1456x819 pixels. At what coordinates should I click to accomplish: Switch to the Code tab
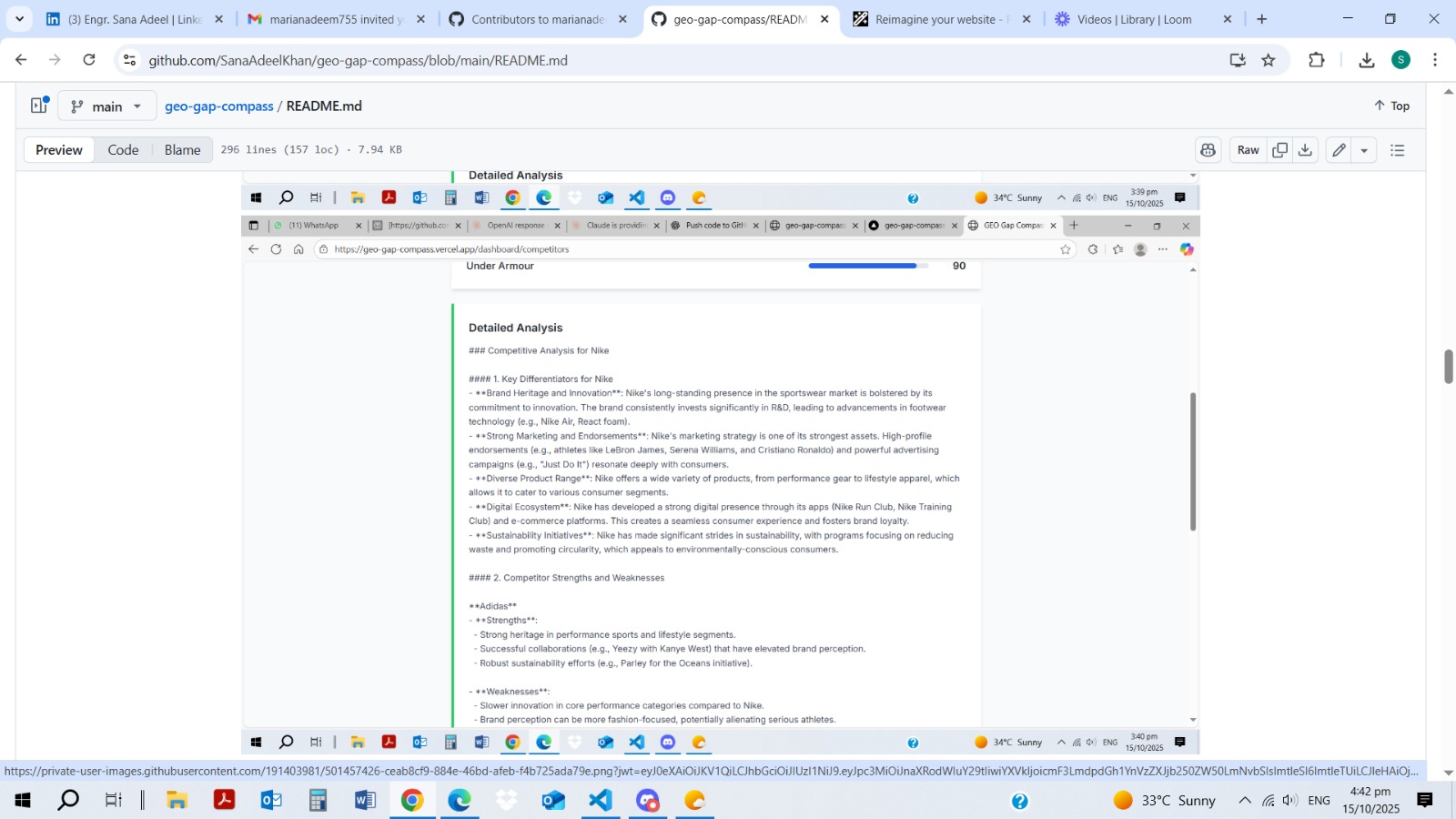coord(123,150)
